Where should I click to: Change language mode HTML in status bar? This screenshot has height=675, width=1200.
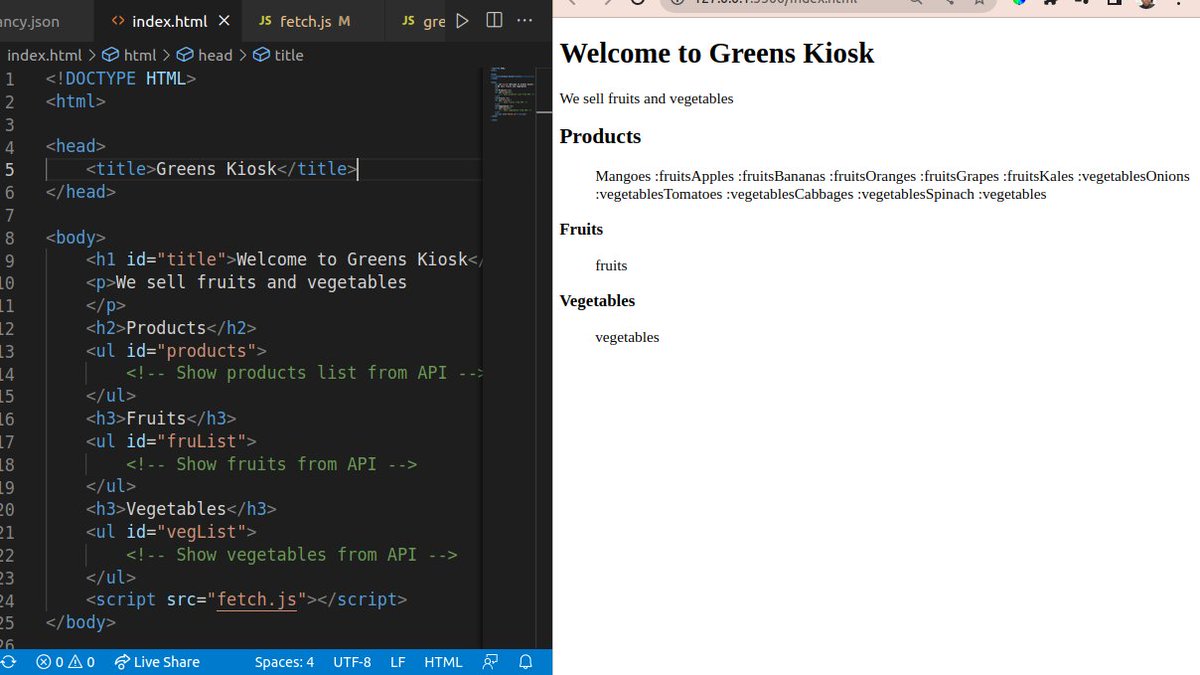click(443, 662)
